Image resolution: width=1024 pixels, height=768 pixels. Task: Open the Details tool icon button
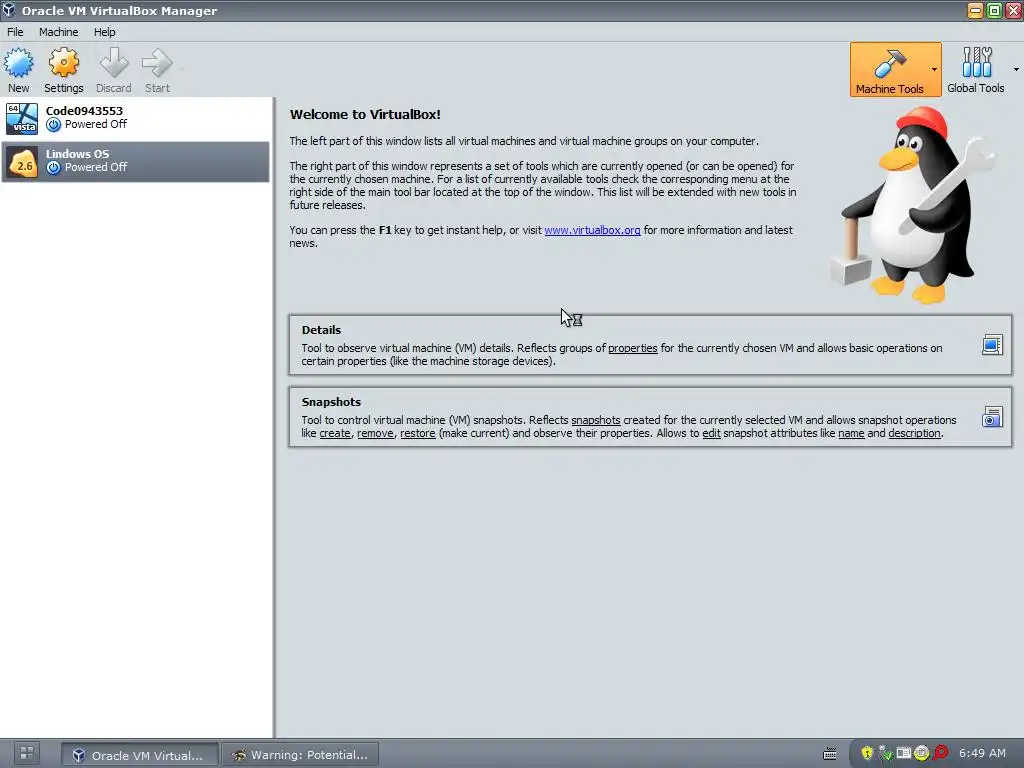[x=992, y=345]
